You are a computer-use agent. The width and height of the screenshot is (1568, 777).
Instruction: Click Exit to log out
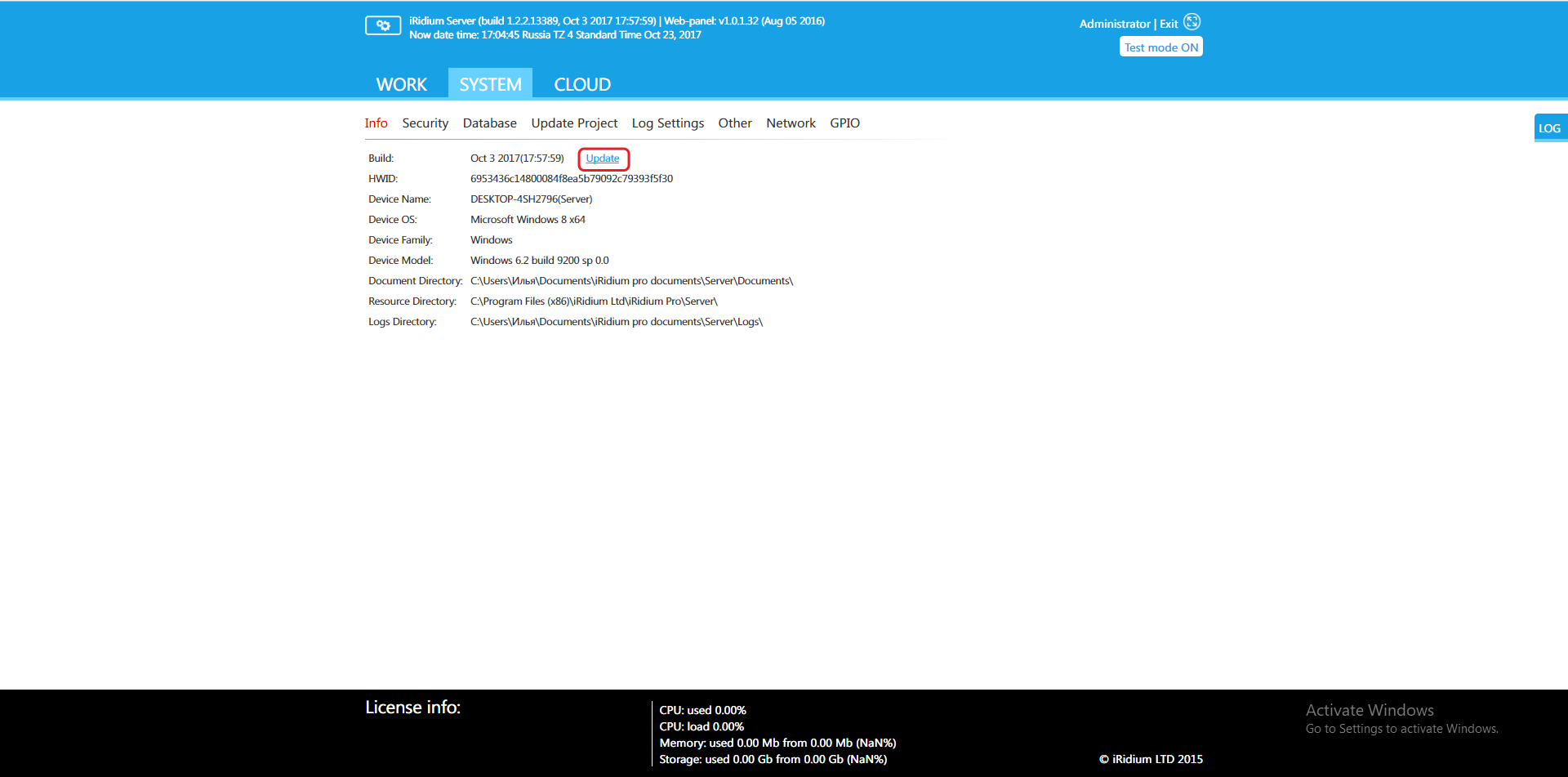pos(1169,25)
